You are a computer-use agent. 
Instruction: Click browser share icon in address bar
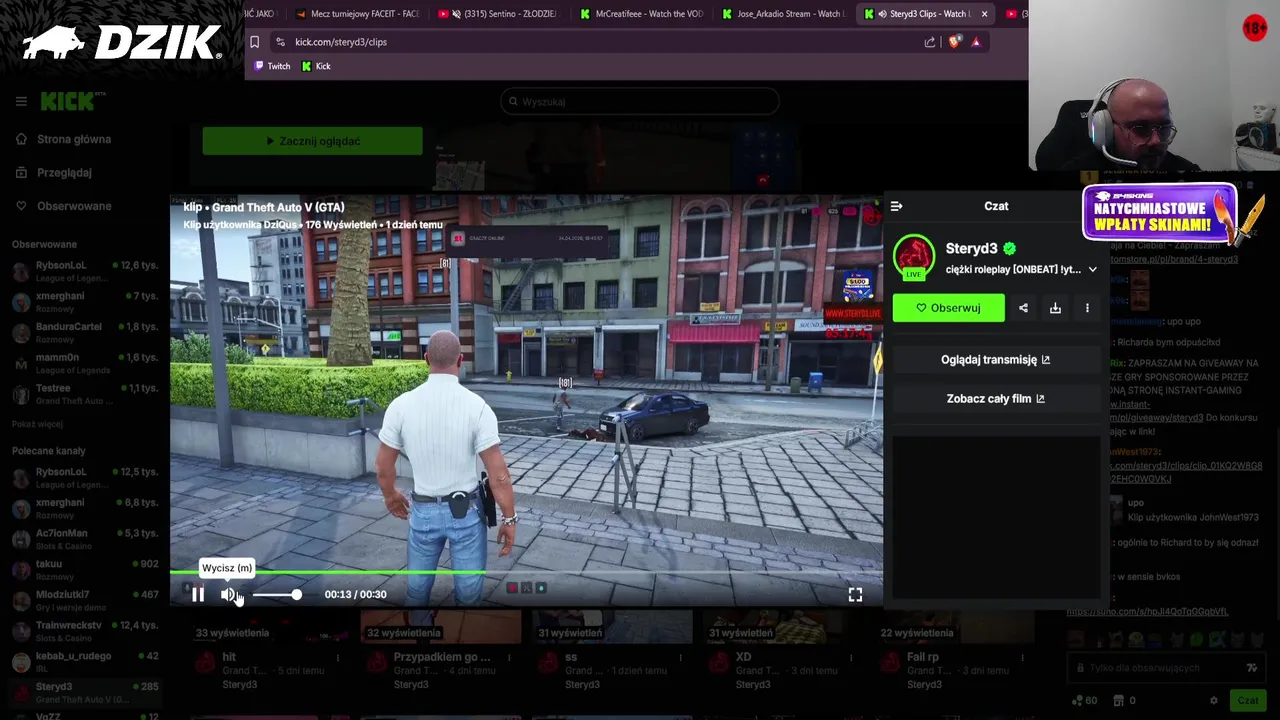(930, 42)
